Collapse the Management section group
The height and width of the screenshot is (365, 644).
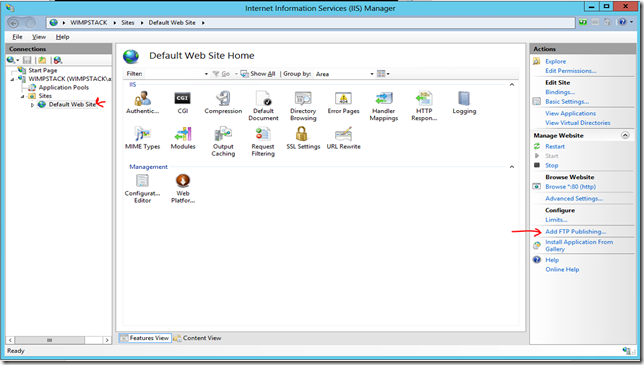pos(512,167)
